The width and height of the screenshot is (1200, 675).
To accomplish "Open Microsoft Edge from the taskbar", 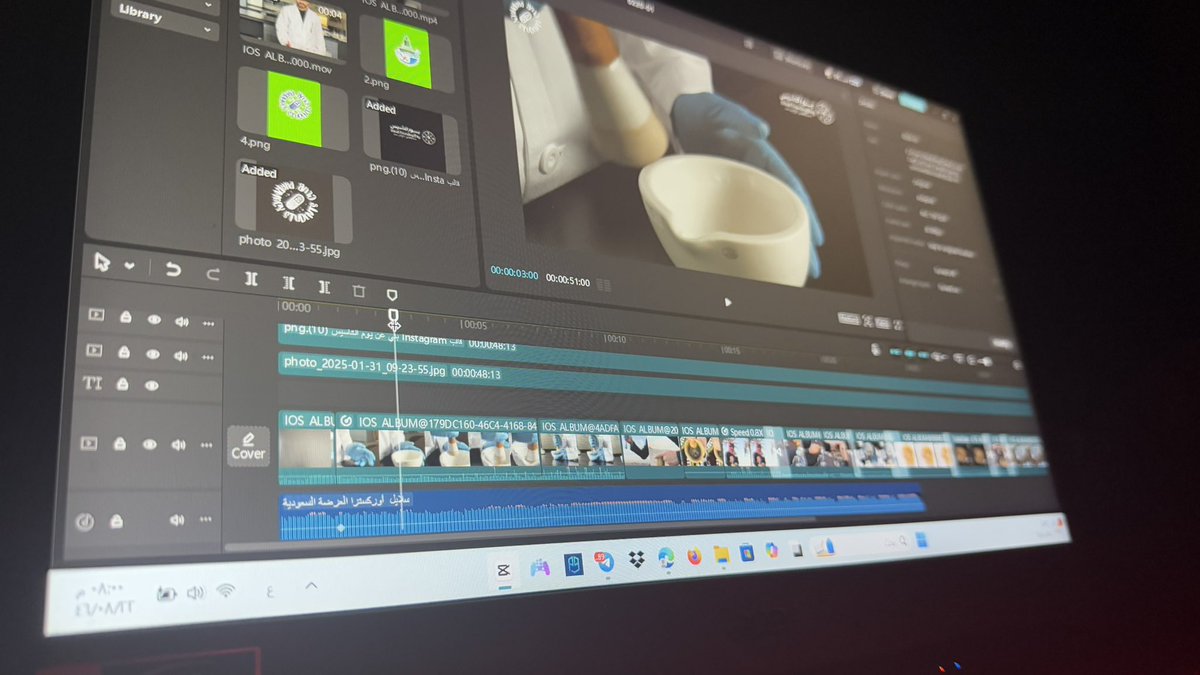I will [666, 557].
